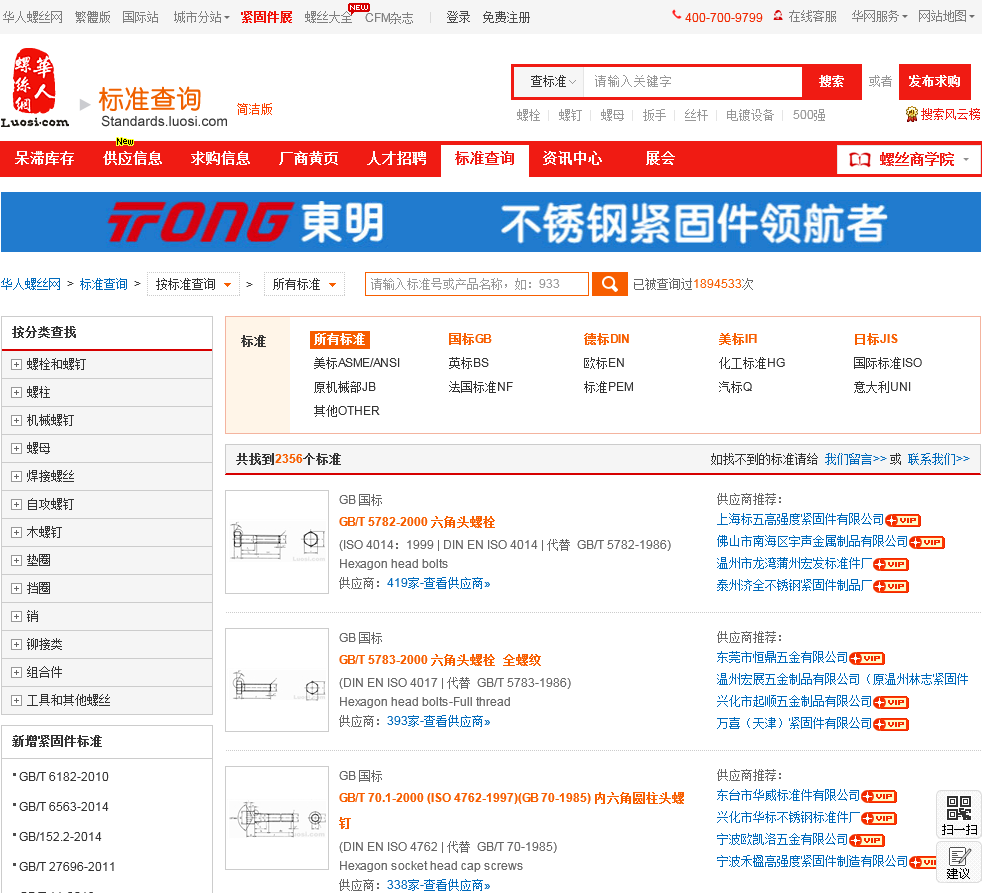Image resolution: width=982 pixels, height=893 pixels.
Task: Open 我们留言>> link
Action: point(855,460)
